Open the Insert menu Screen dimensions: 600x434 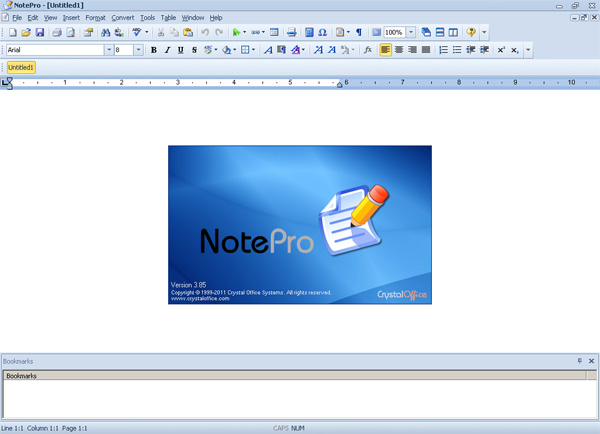[x=71, y=18]
